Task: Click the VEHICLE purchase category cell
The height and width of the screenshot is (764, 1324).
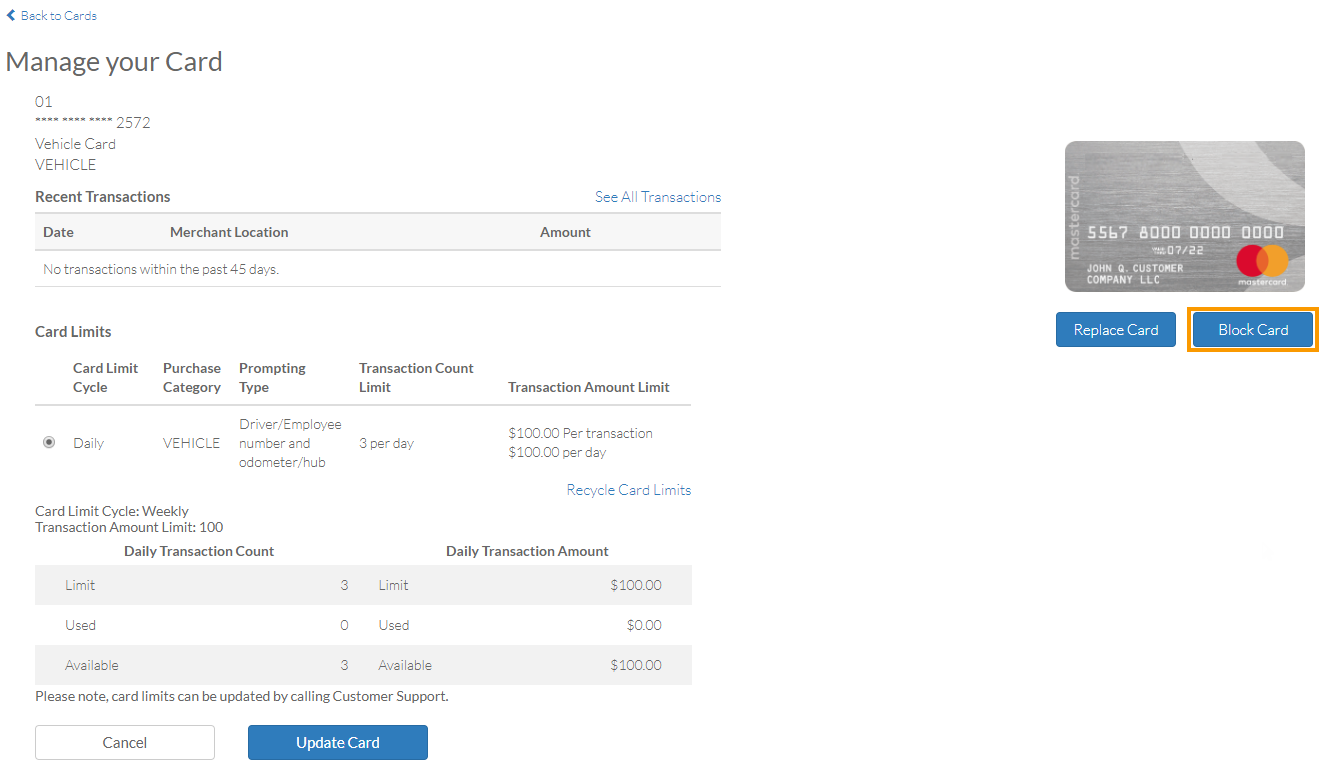Action: (191, 442)
